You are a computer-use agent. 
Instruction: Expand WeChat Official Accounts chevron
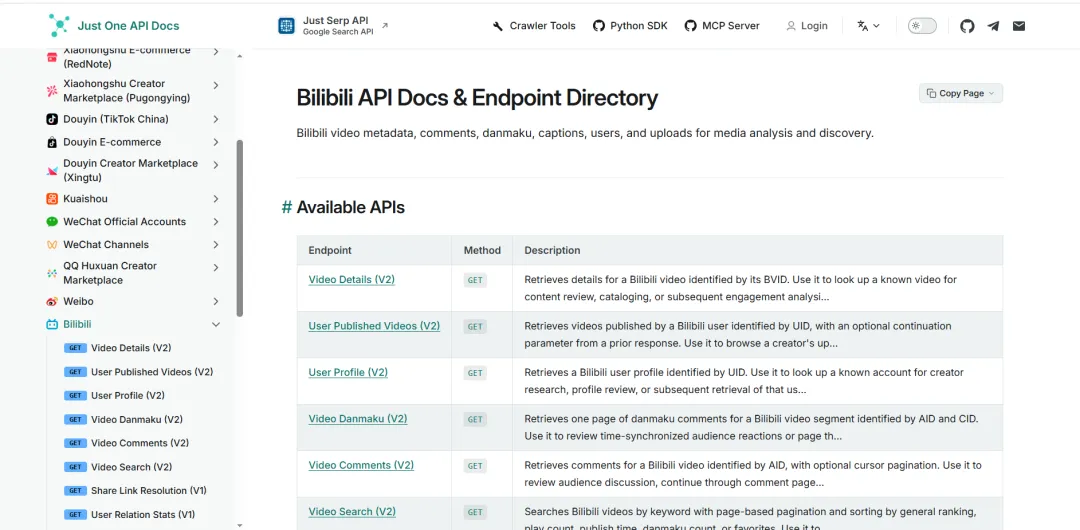(216, 221)
